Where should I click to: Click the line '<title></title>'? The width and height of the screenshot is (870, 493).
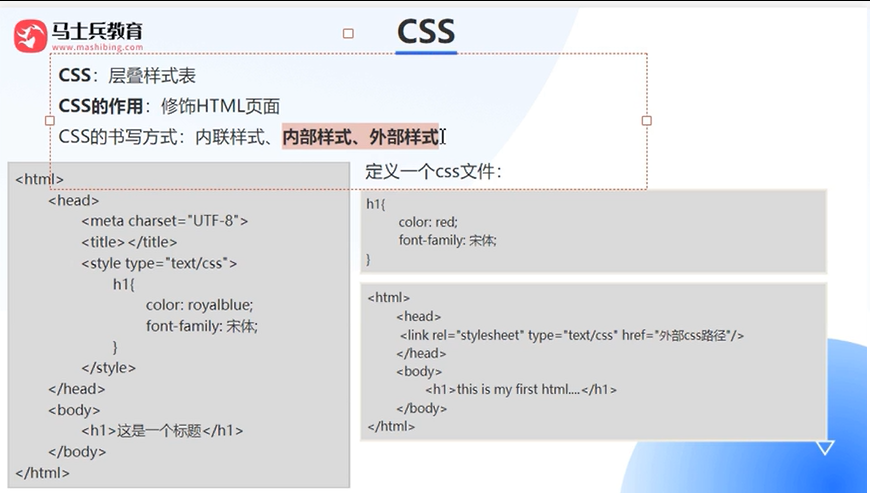coord(129,242)
